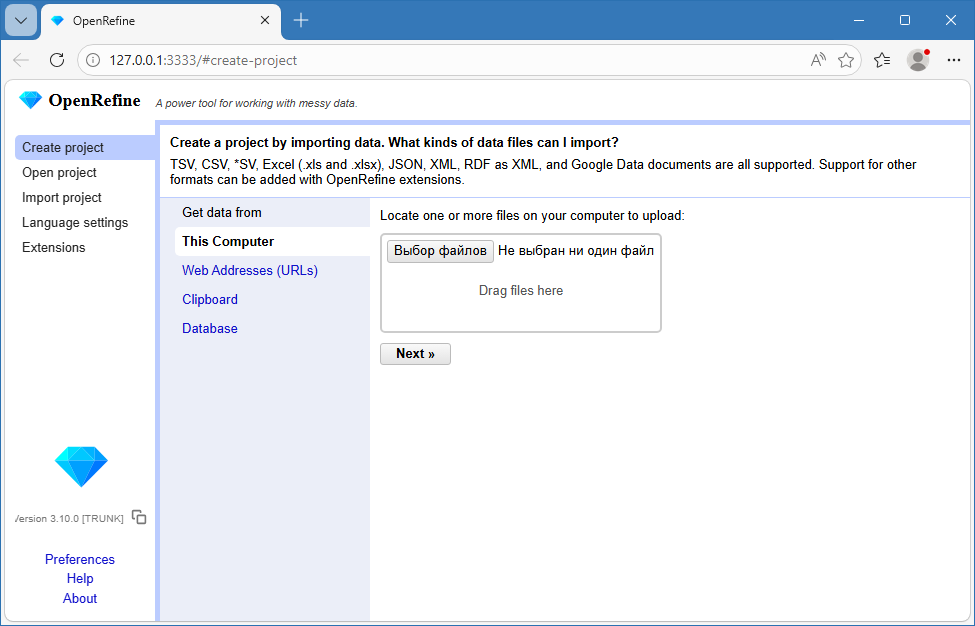The width and height of the screenshot is (975, 626).
Task: Add this page to favorites star
Action: (846, 60)
